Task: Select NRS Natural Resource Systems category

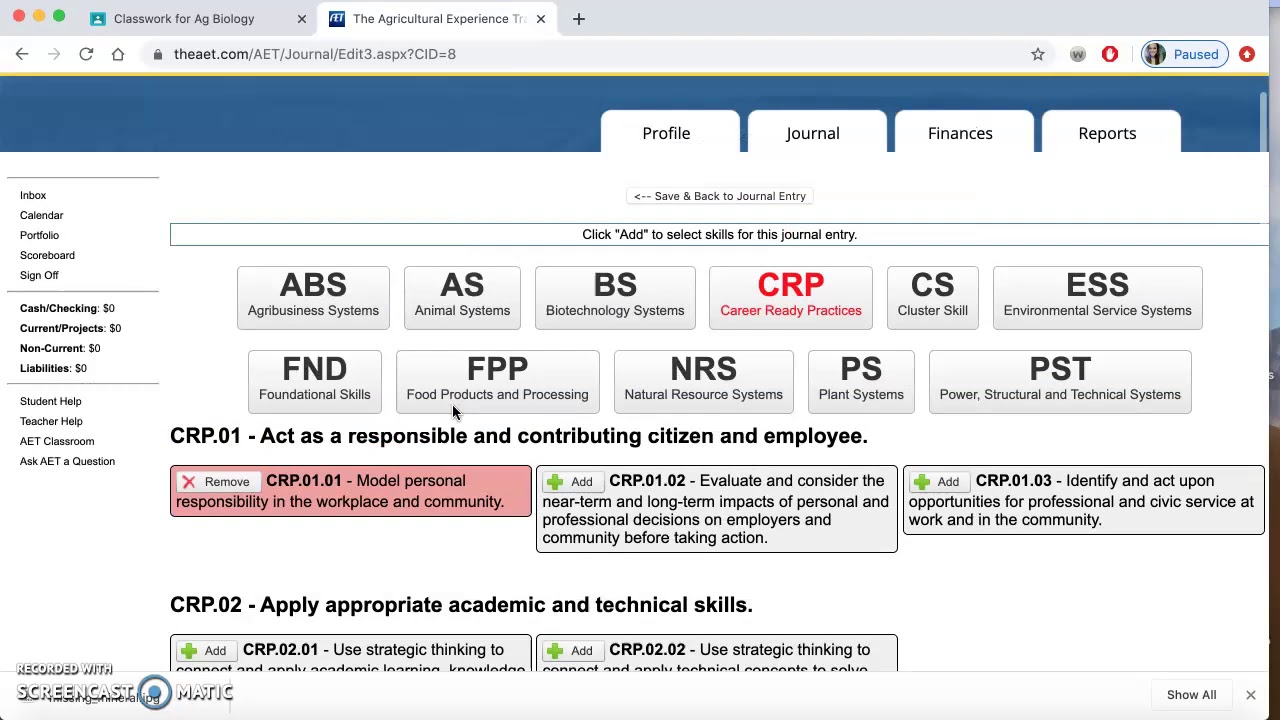Action: 703,381
